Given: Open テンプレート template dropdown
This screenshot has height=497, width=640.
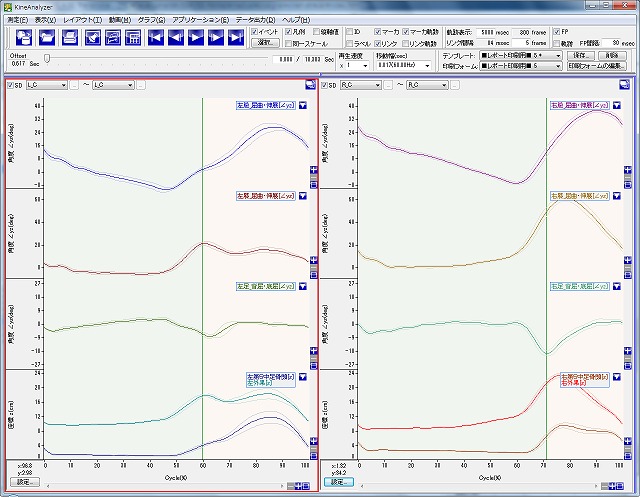Looking at the screenshot, I should (520, 55).
